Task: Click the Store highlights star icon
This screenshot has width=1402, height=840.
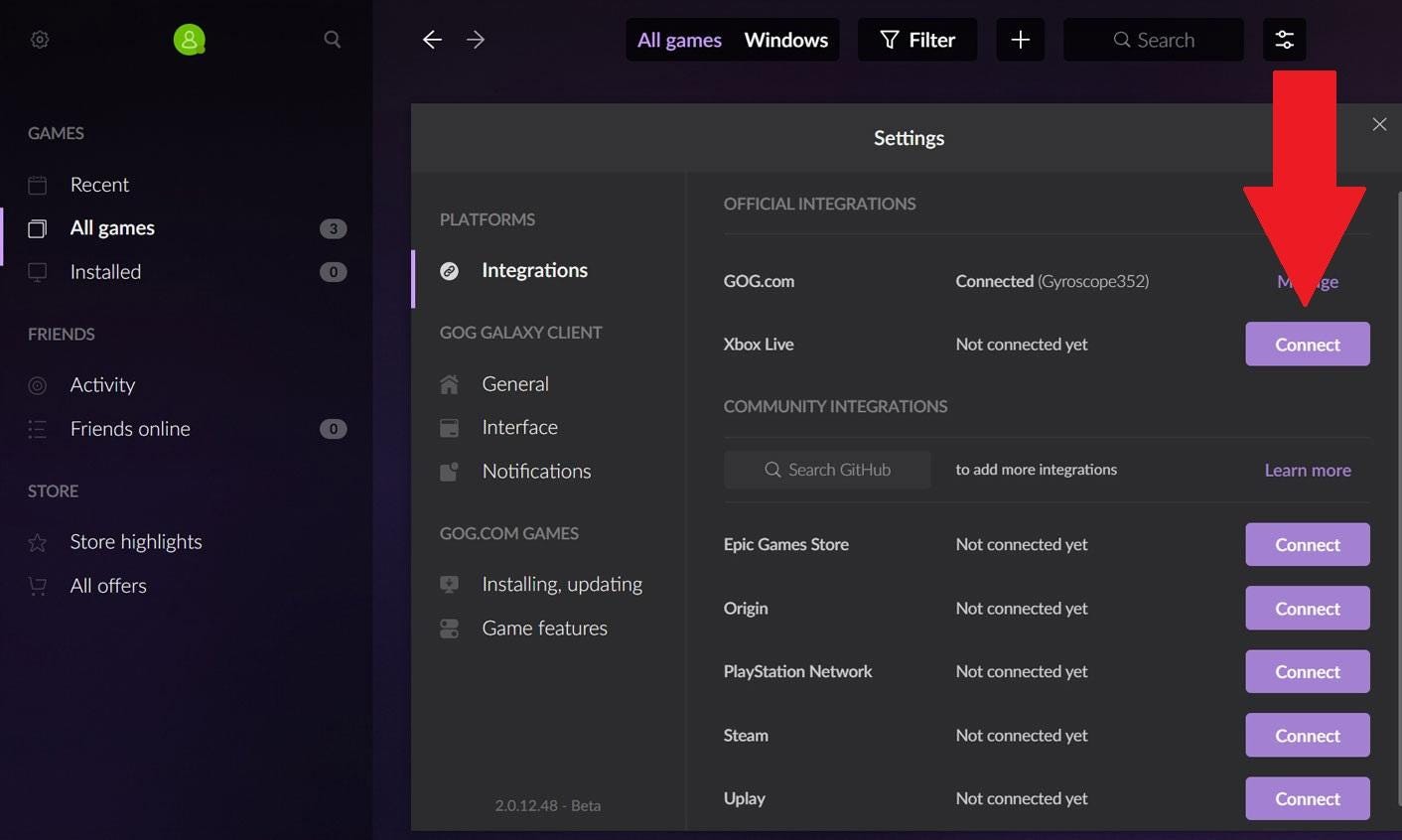Action: coord(38,542)
